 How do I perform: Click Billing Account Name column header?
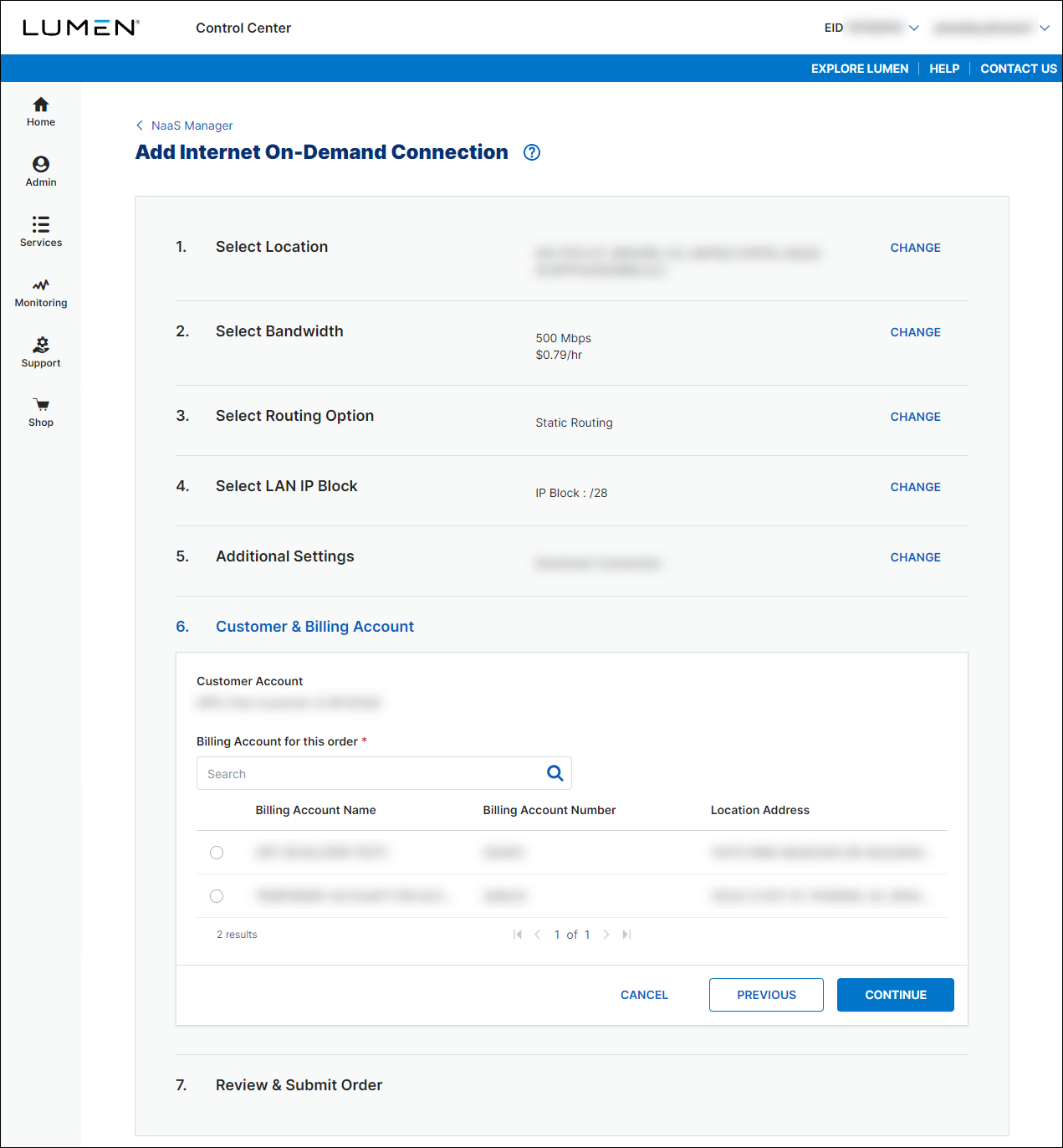315,810
